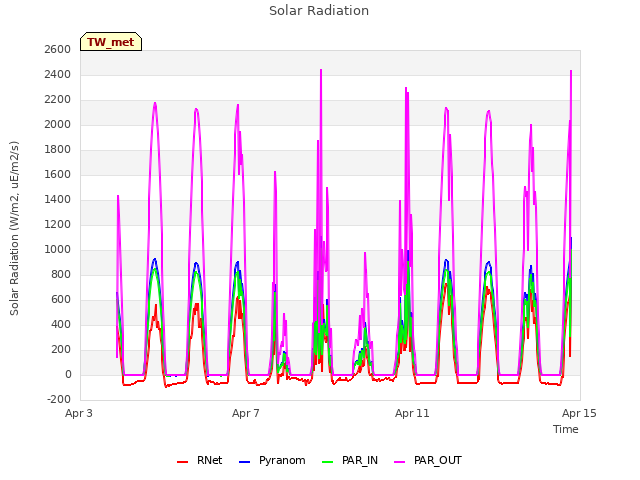Click the TW_met annotation label
Viewport: 640px width, 480px height.
pos(111,42)
